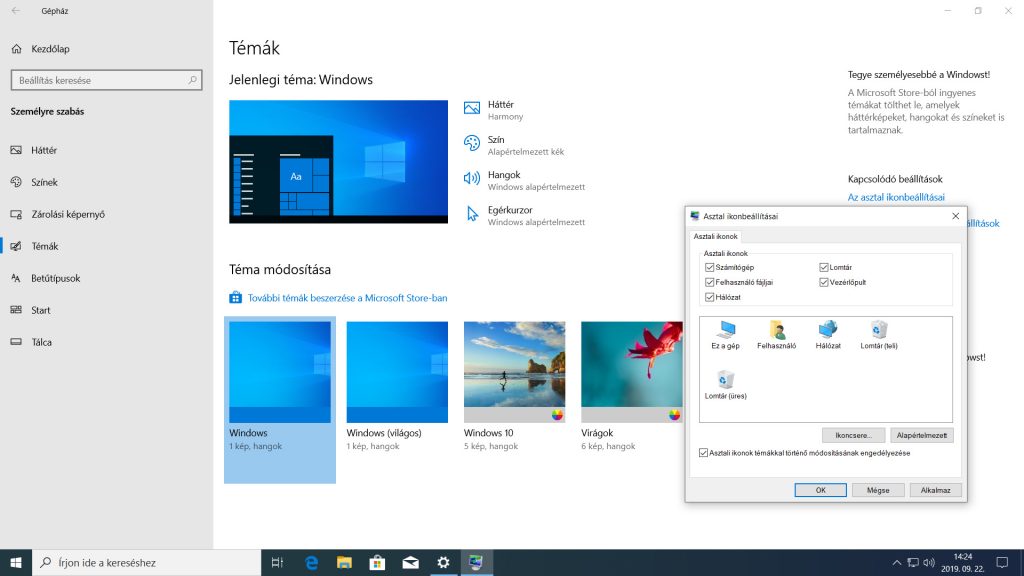Image resolution: width=1024 pixels, height=576 pixels.
Task: Open the Windows Start menu
Action: pos(16,562)
